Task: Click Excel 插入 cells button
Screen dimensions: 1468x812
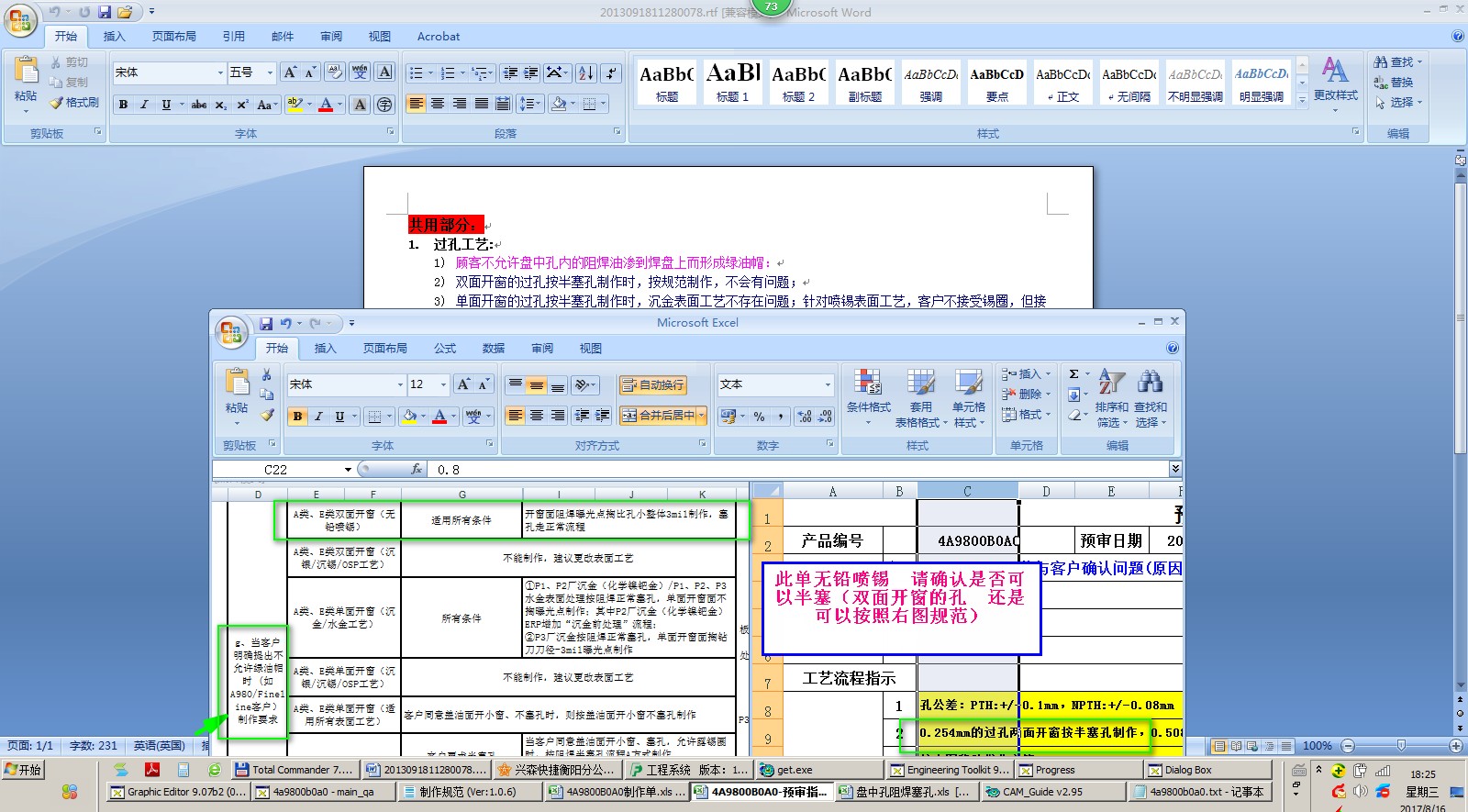Action: [1026, 374]
